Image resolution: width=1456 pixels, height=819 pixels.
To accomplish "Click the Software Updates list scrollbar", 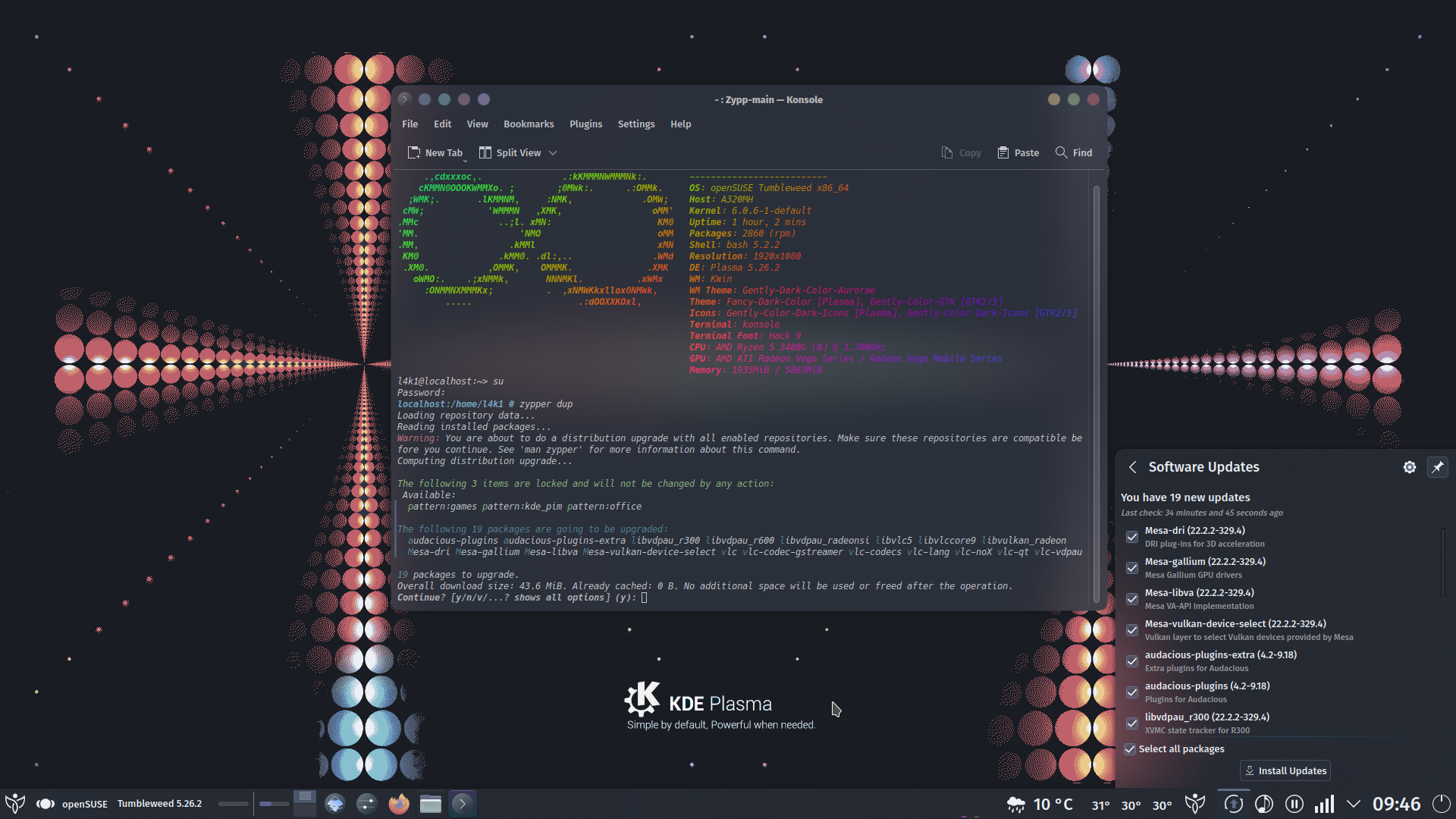I will tap(1442, 563).
